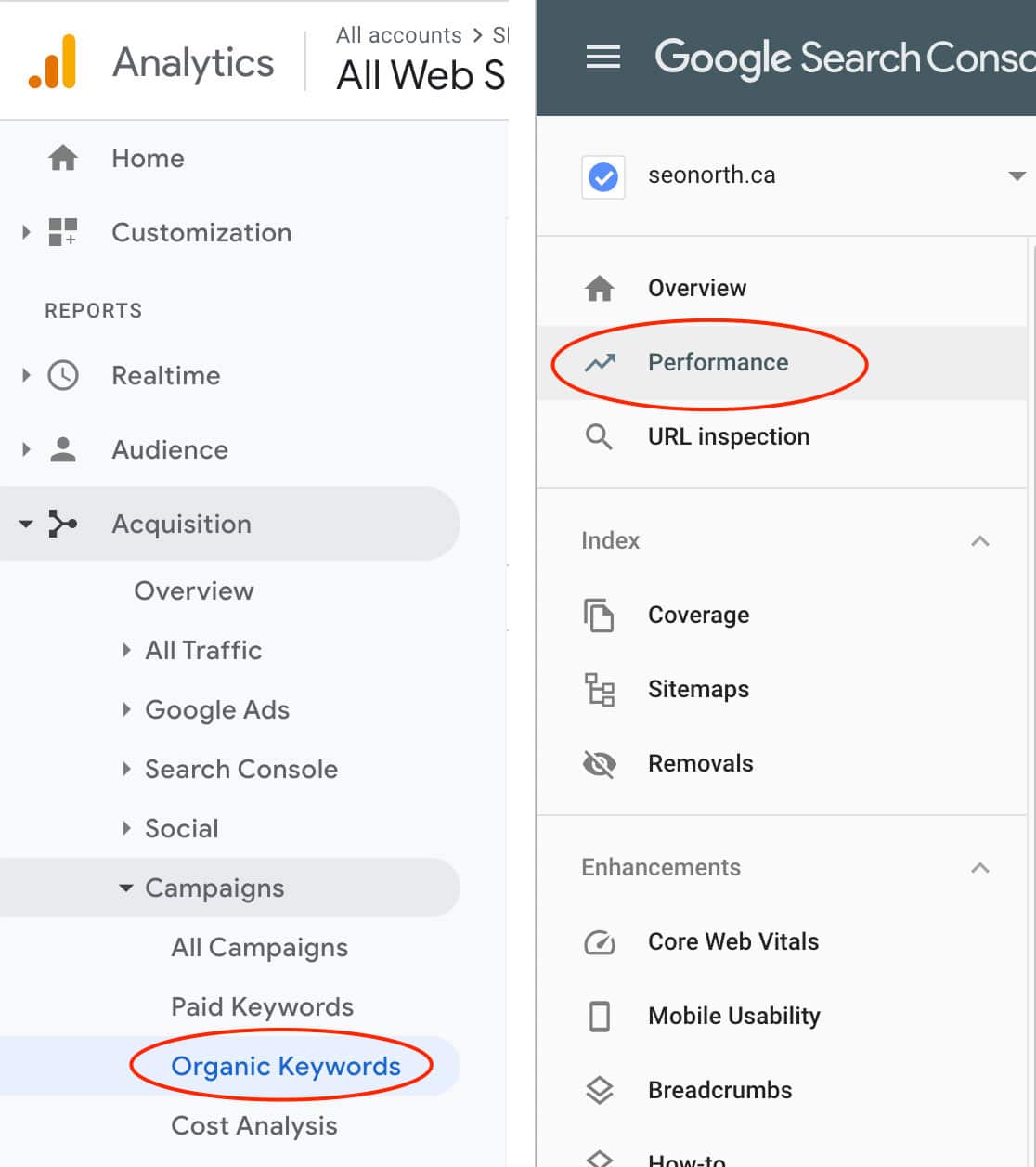Click the Overview house icon in Search Console
The width and height of the screenshot is (1036, 1167).
(x=600, y=288)
